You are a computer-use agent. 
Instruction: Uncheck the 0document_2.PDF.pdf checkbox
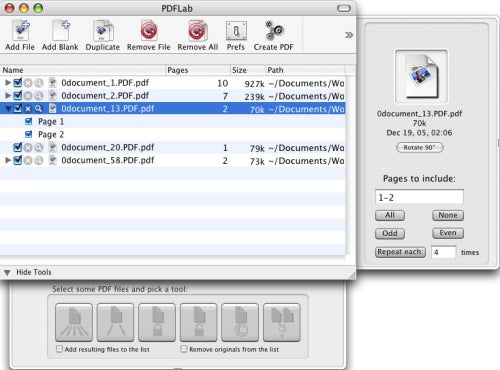tap(18, 95)
